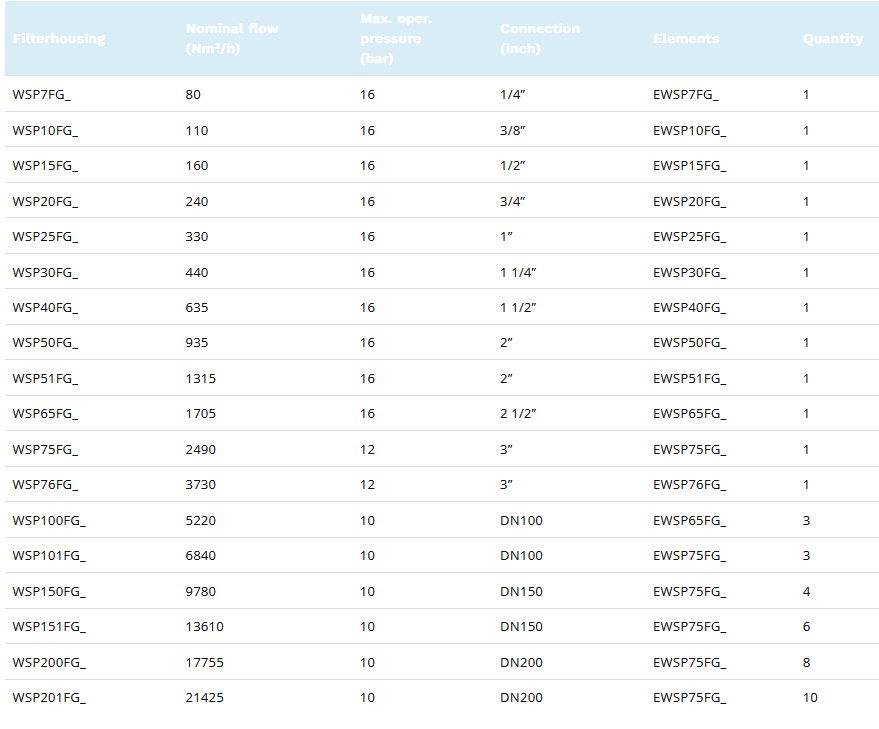This screenshot has height=729, width=879.
Task: Click the Filterhousing column header
Action: pyautogui.click(x=59, y=39)
